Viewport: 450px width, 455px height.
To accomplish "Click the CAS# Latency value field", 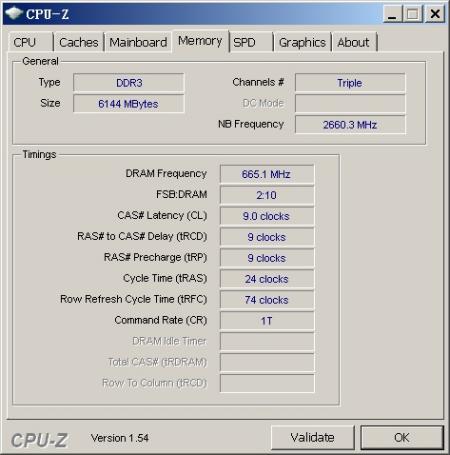I will tap(267, 216).
